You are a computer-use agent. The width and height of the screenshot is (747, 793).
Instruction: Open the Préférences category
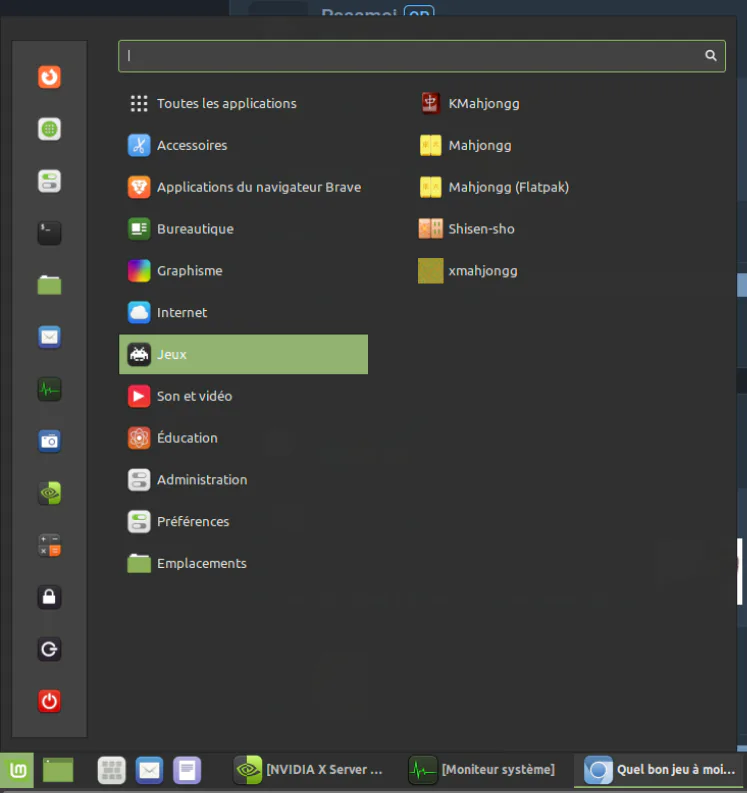click(x=243, y=522)
